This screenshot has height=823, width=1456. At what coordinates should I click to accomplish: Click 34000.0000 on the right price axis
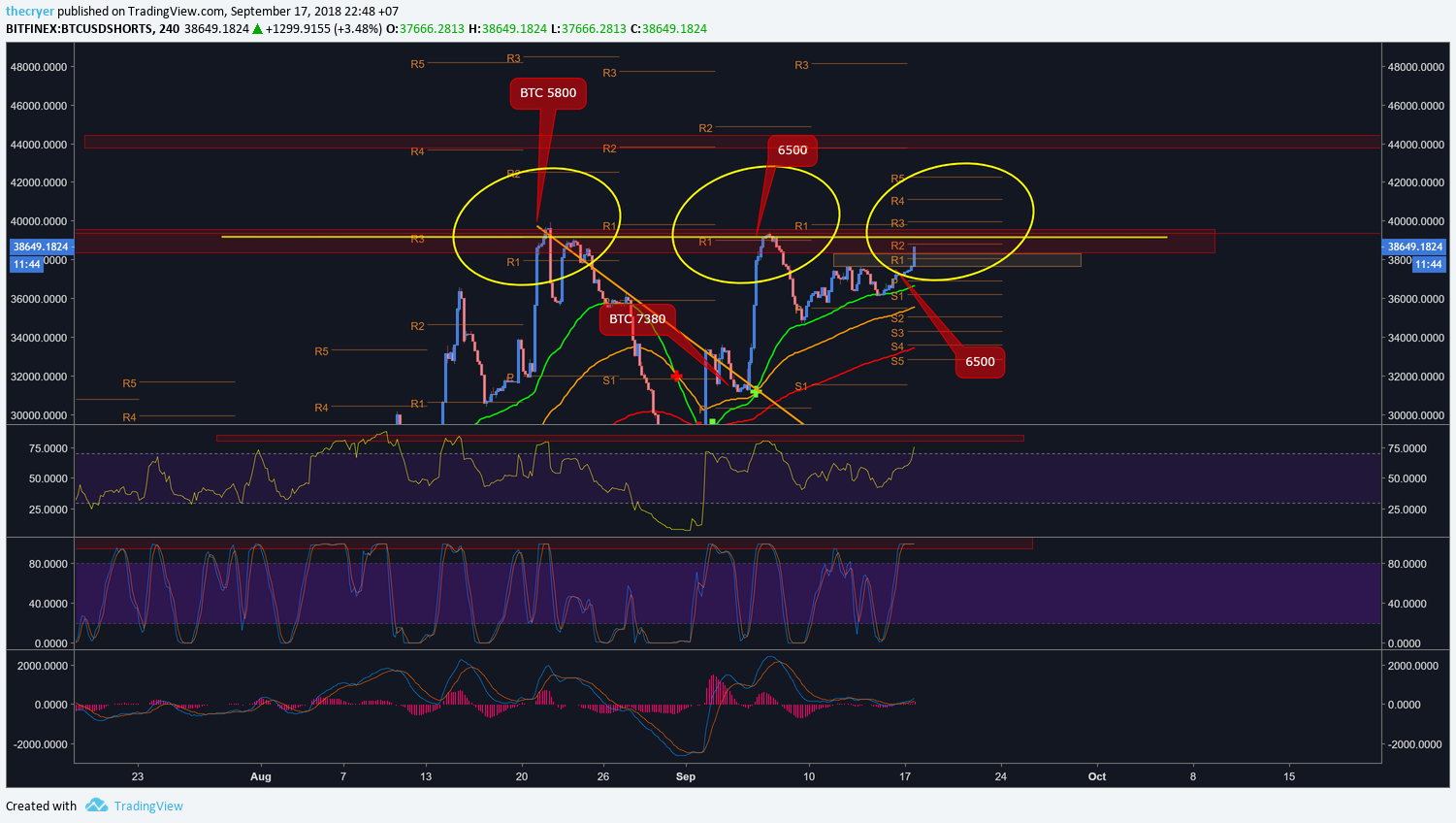click(x=1416, y=338)
